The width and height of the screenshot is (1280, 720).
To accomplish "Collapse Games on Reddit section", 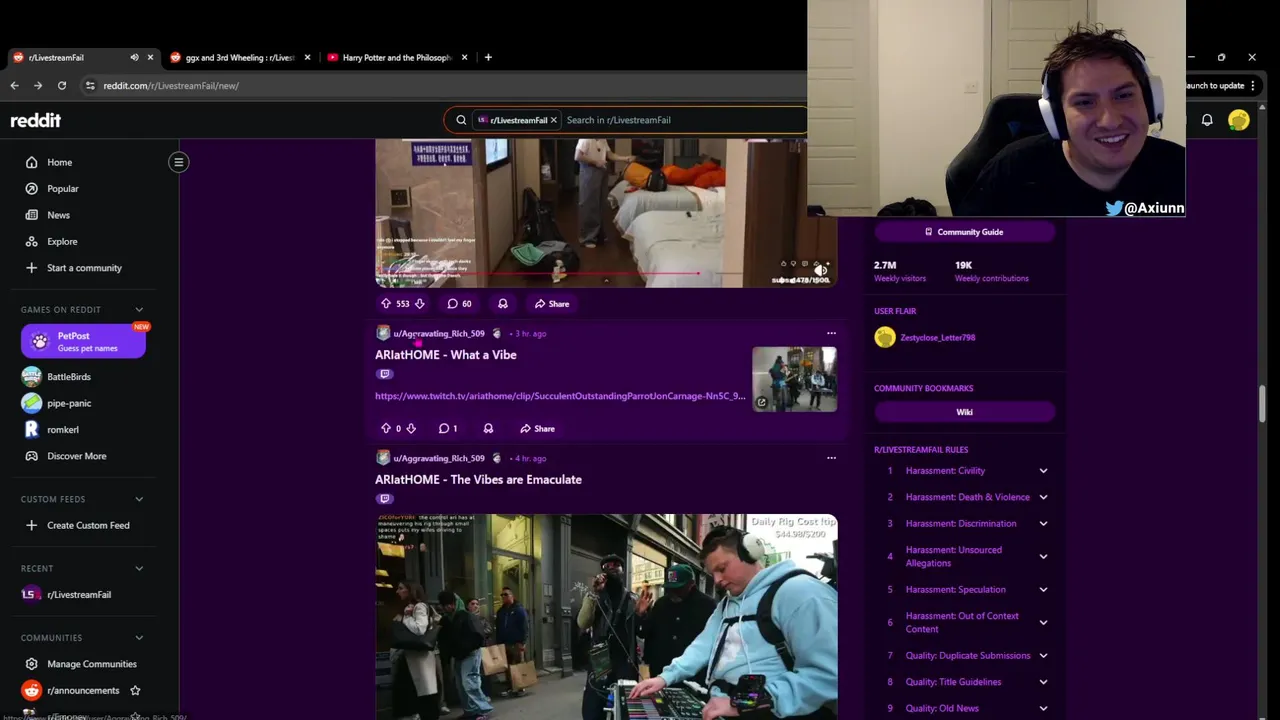I will point(139,309).
